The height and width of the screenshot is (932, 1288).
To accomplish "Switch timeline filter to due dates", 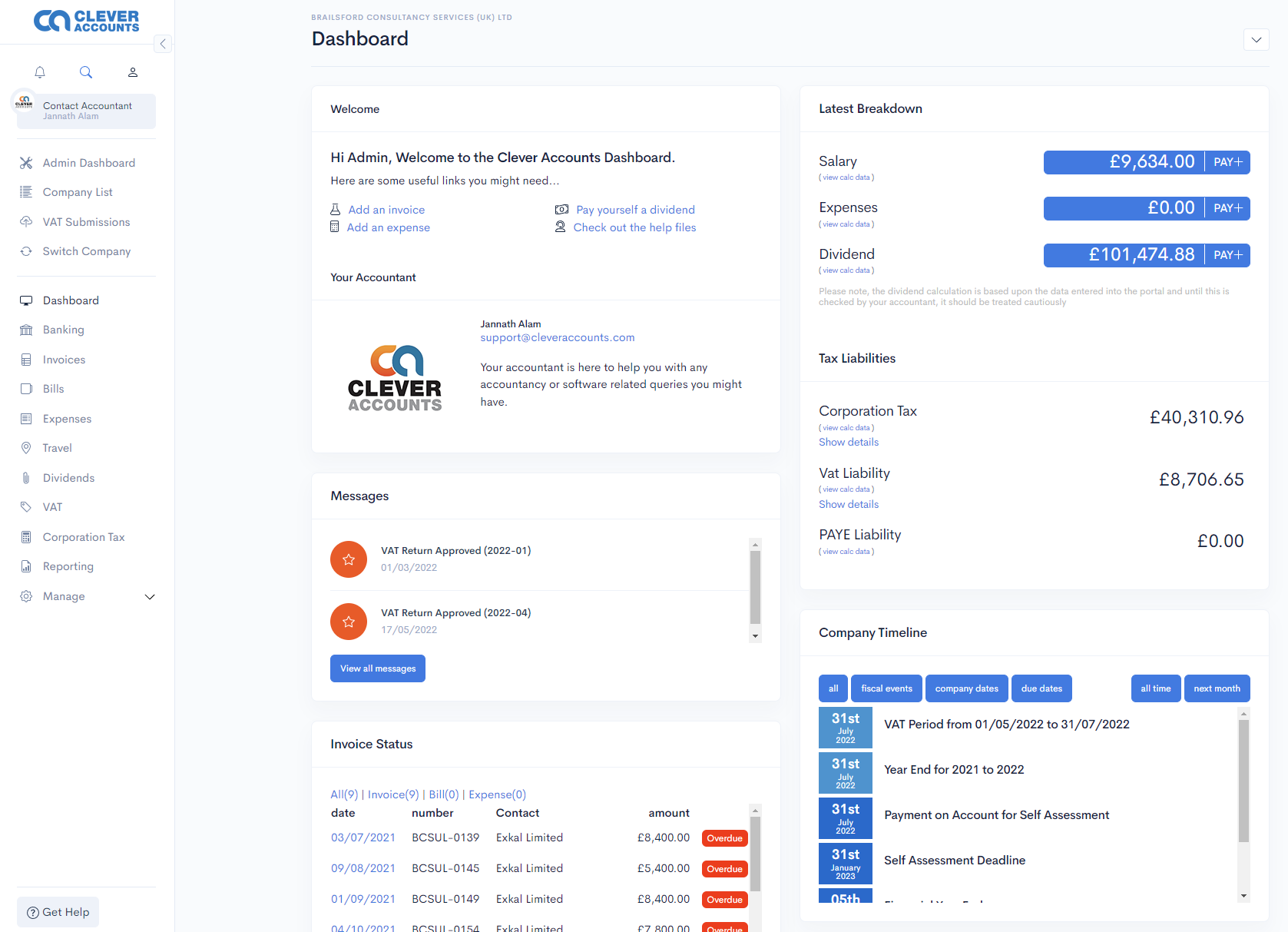I will pos(1041,688).
